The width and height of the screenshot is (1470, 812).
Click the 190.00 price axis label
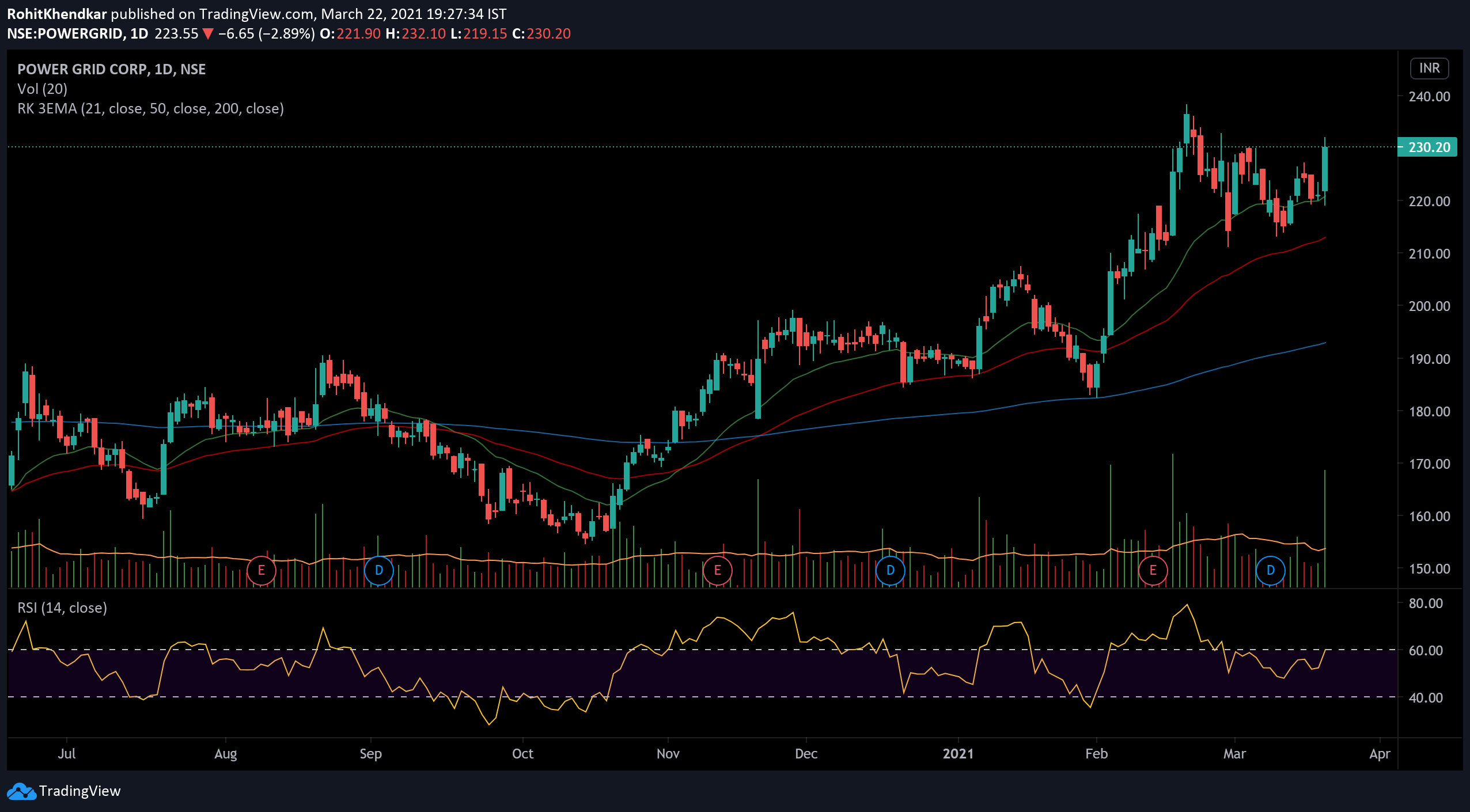(x=1429, y=359)
